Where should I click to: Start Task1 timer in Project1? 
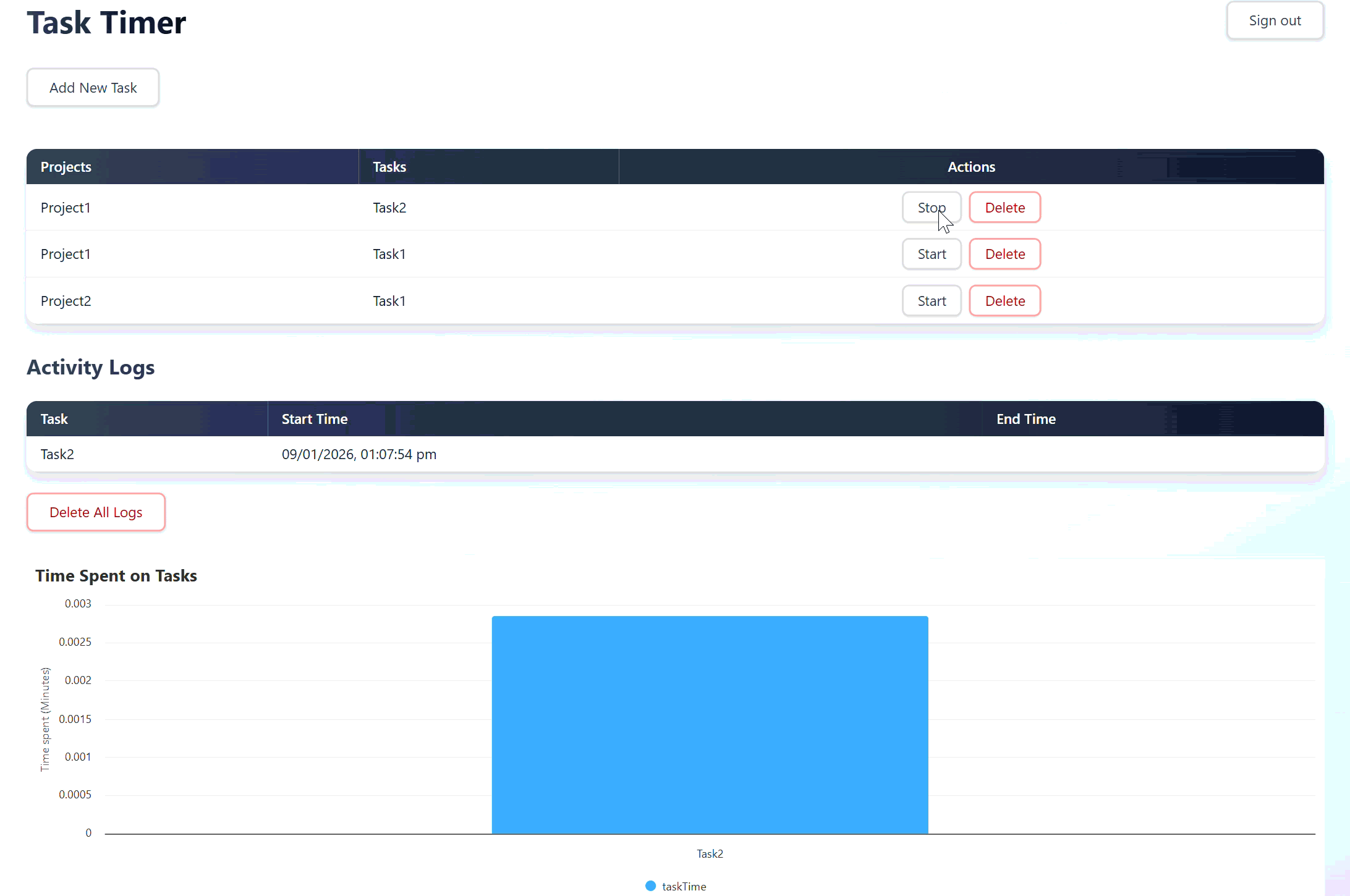click(x=931, y=254)
